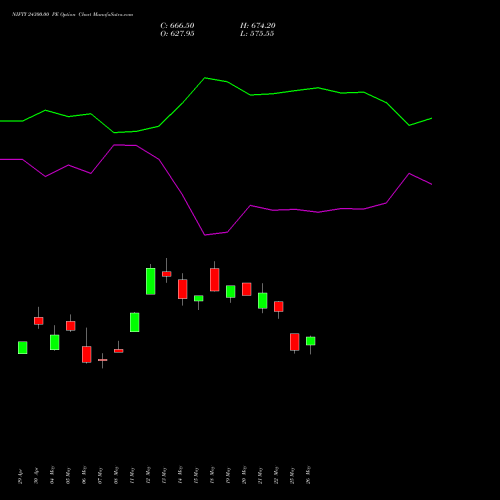Click the green candle above 19 May
This screenshot has height=500, width=500.
pos(231,292)
